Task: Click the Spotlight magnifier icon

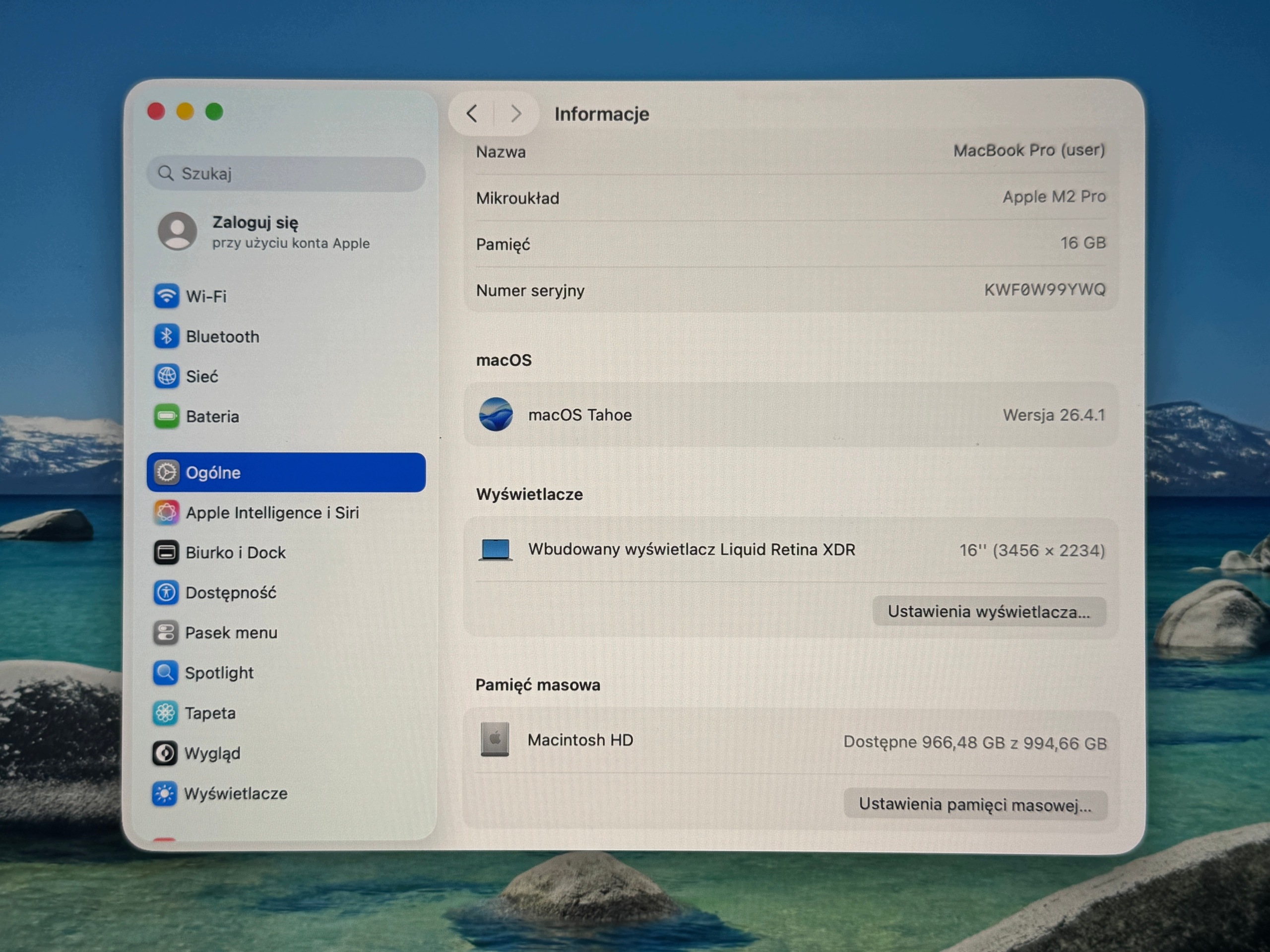Action: coord(165,673)
